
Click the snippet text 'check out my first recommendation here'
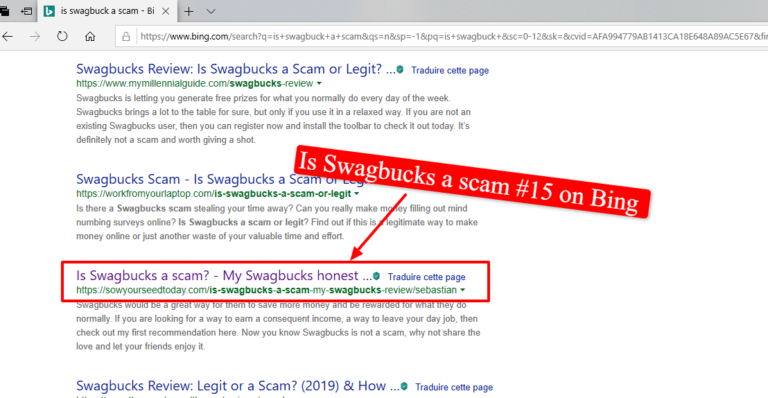tap(157, 332)
